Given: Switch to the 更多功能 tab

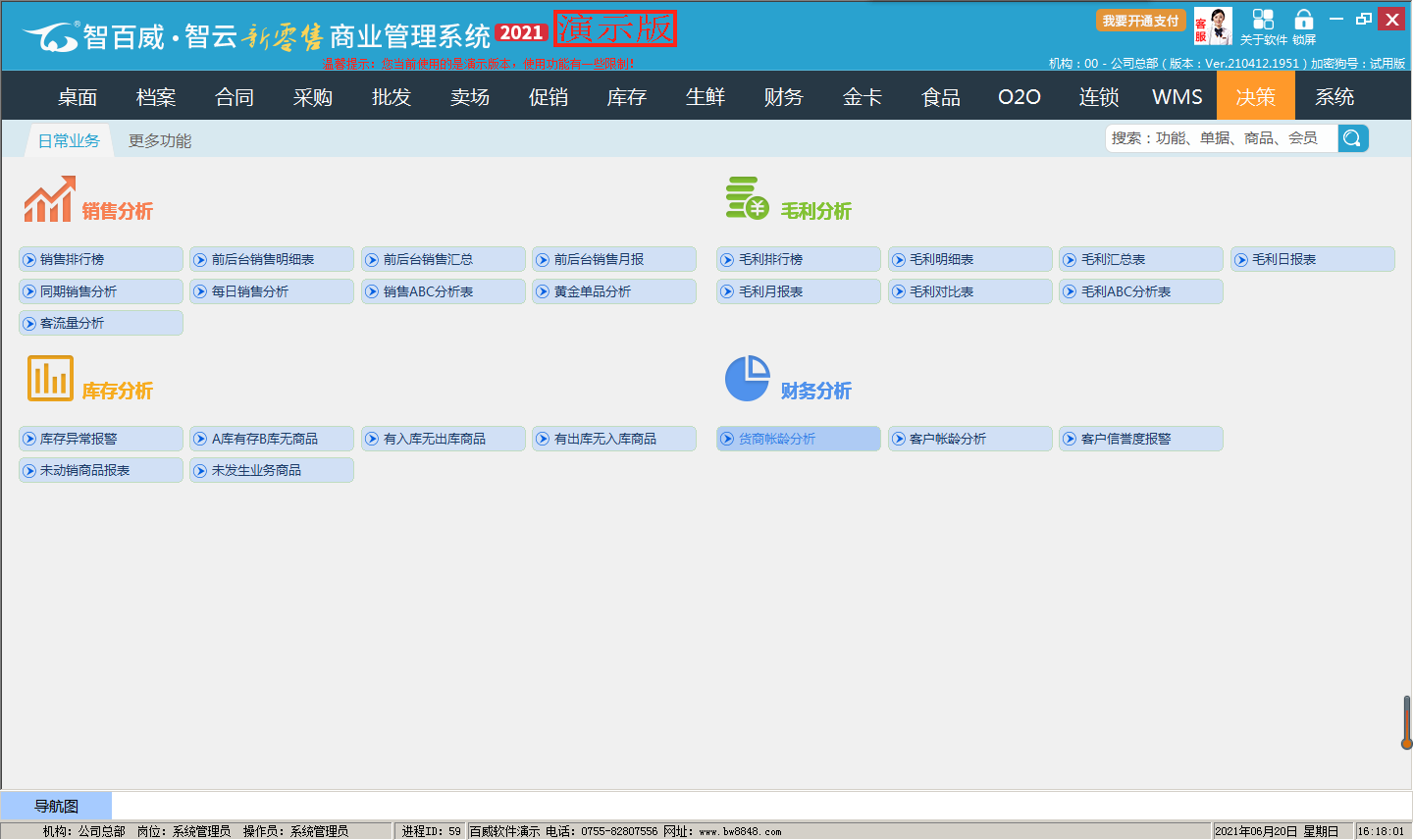Looking at the screenshot, I should 160,141.
